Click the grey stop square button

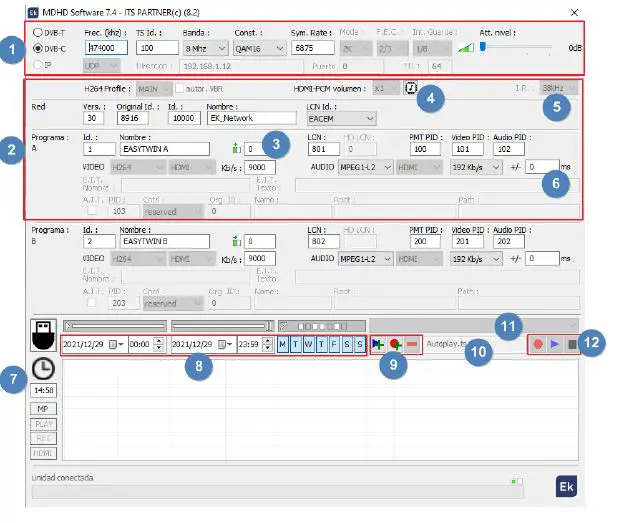[x=572, y=344]
